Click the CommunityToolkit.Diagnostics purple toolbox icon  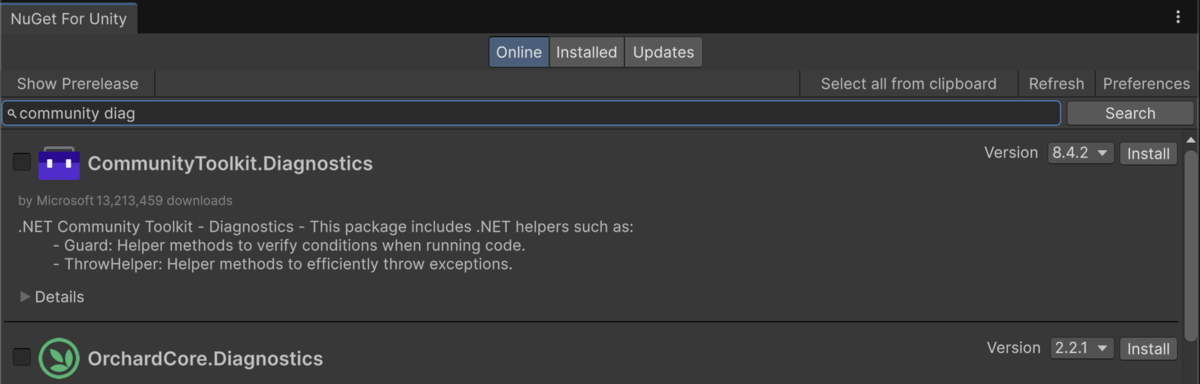pyautogui.click(x=59, y=162)
